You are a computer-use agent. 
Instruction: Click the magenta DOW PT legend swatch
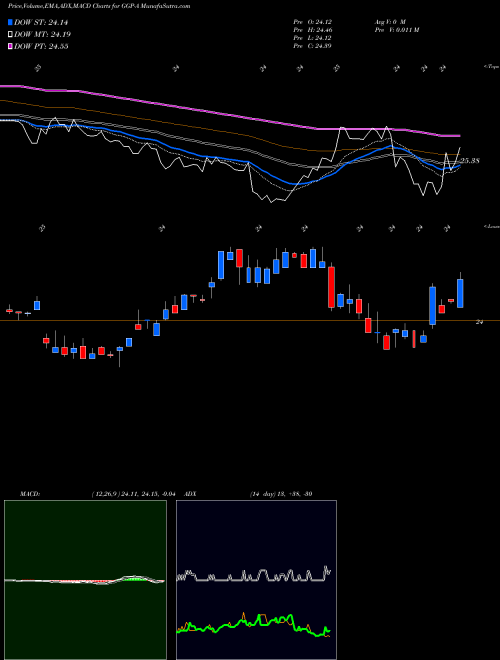11,46
